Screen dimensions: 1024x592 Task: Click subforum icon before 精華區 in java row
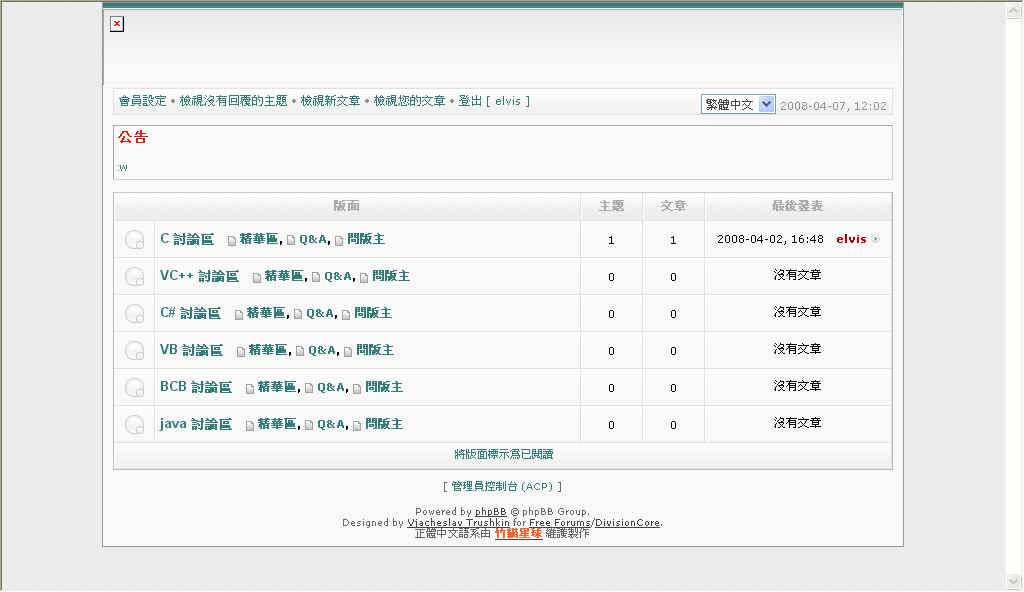[250, 425]
